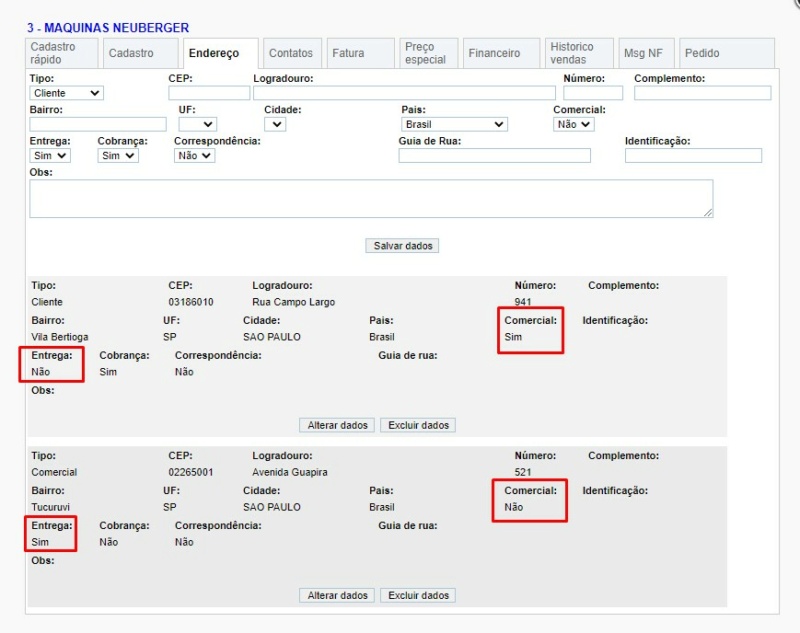Focus the CEP input field

pos(209,93)
